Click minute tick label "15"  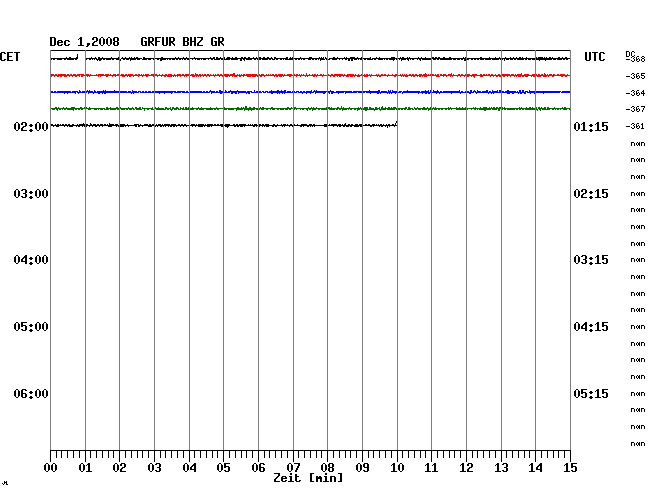(x=570, y=468)
